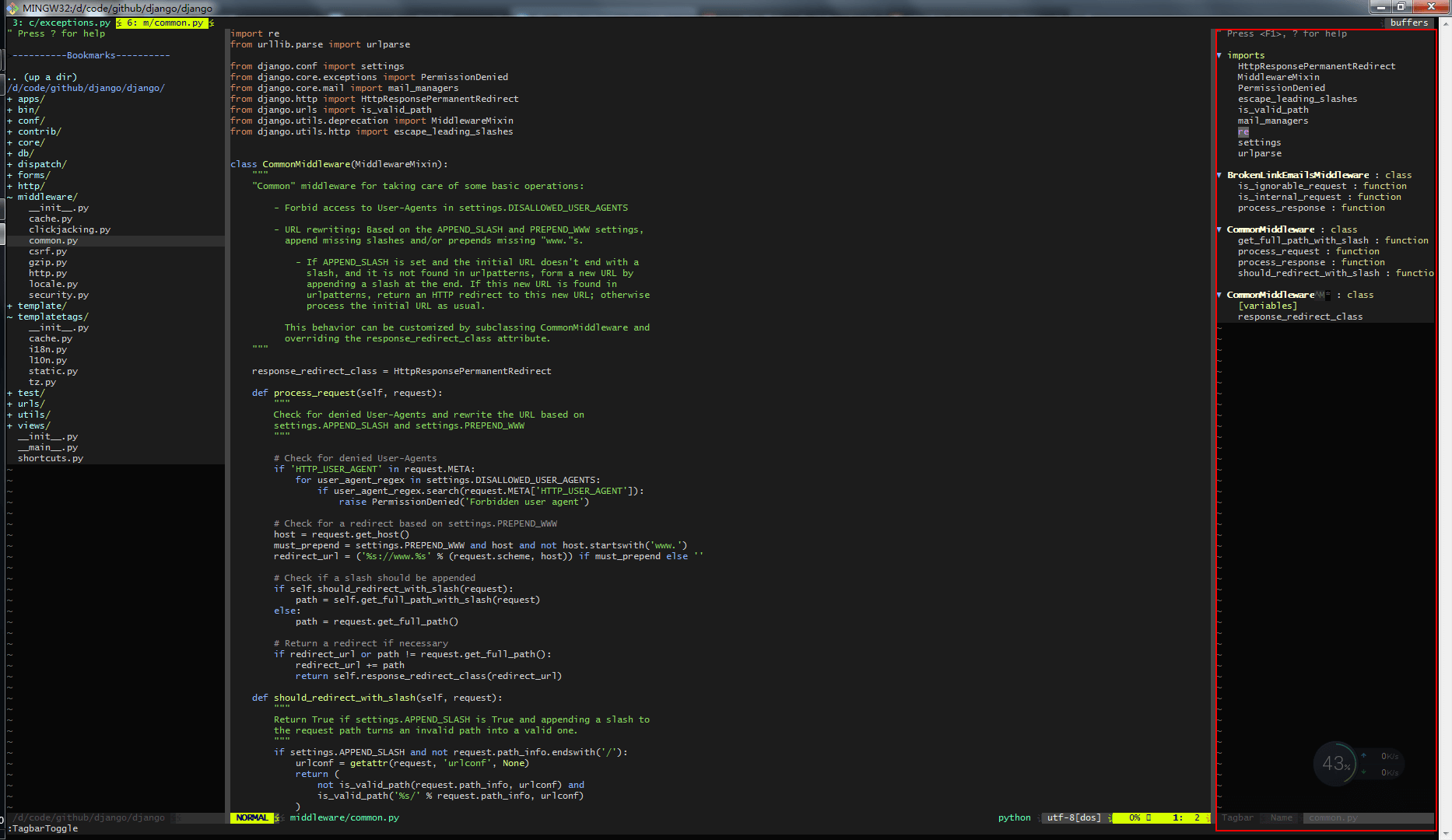The width and height of the screenshot is (1452, 840).
Task: Expand the bin/ folder
Action: [x=23, y=110]
